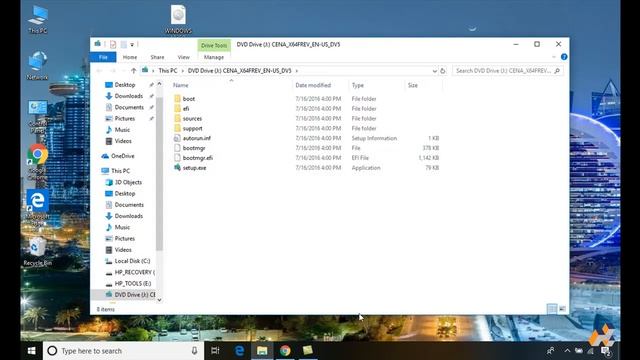Open the Share ribbon tab

[x=157, y=57]
